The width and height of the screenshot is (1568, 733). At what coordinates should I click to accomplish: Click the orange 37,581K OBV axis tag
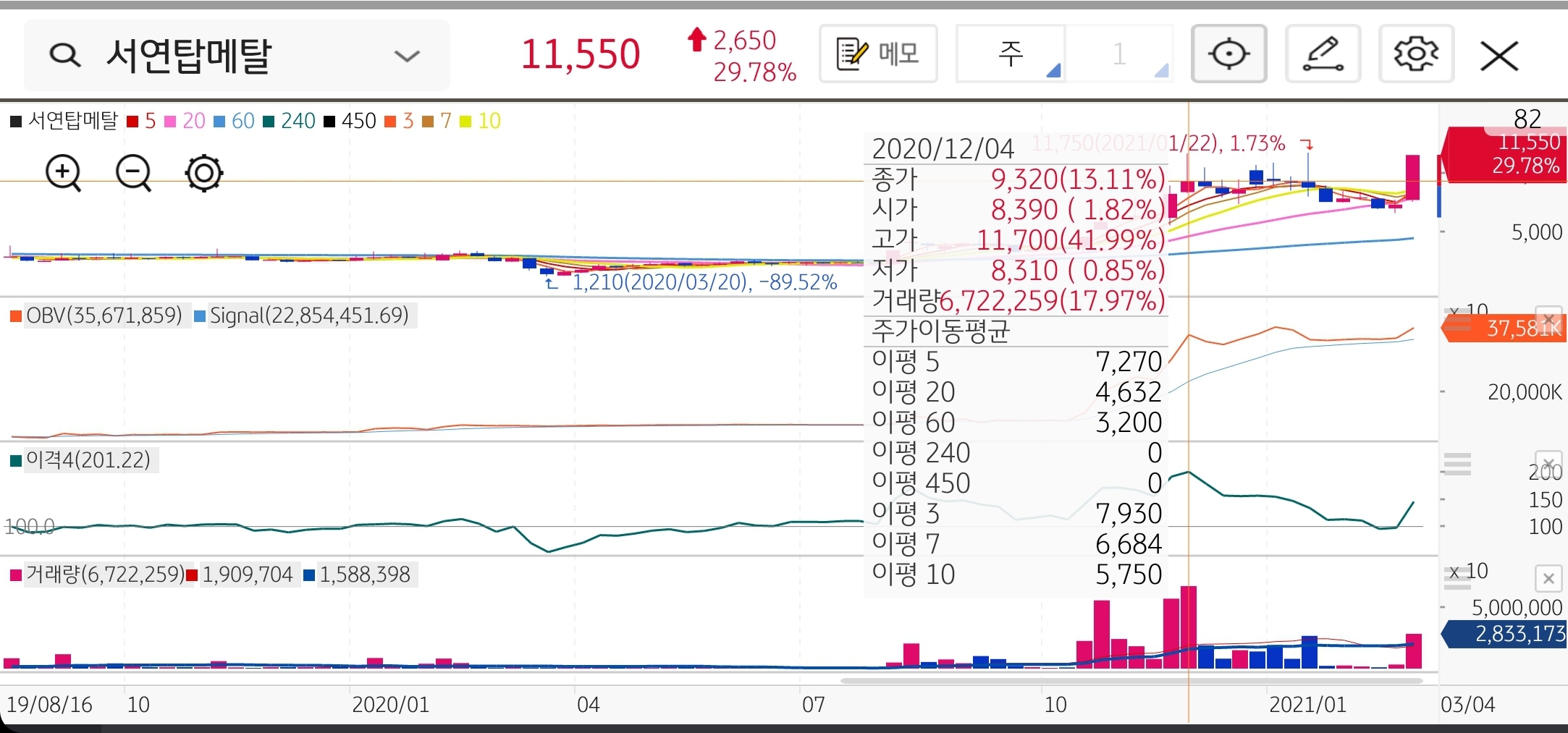click(x=1504, y=329)
